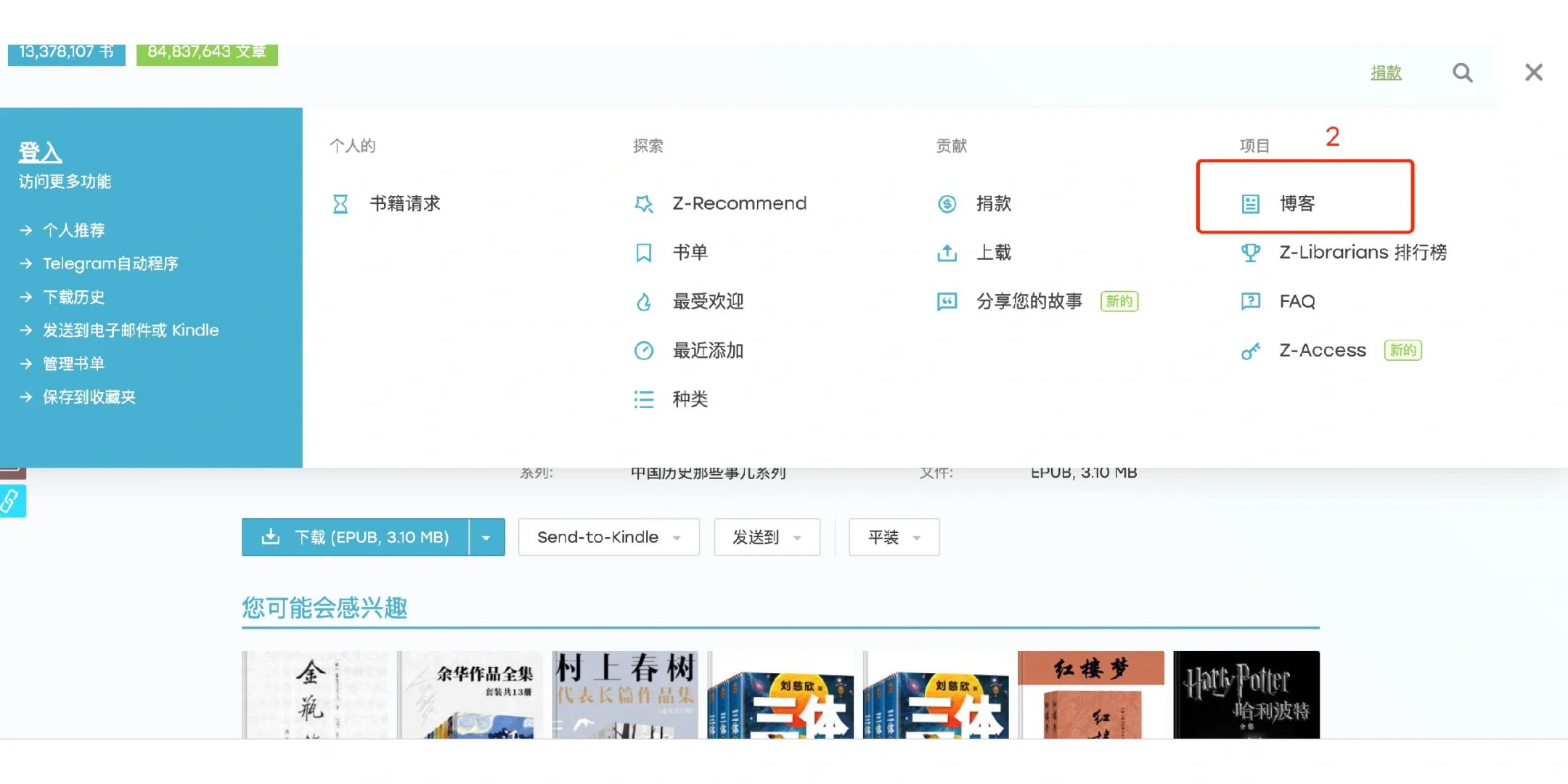This screenshot has width=1568, height=784.
Task: Open the 发送到 dropdown
Action: coord(767,537)
